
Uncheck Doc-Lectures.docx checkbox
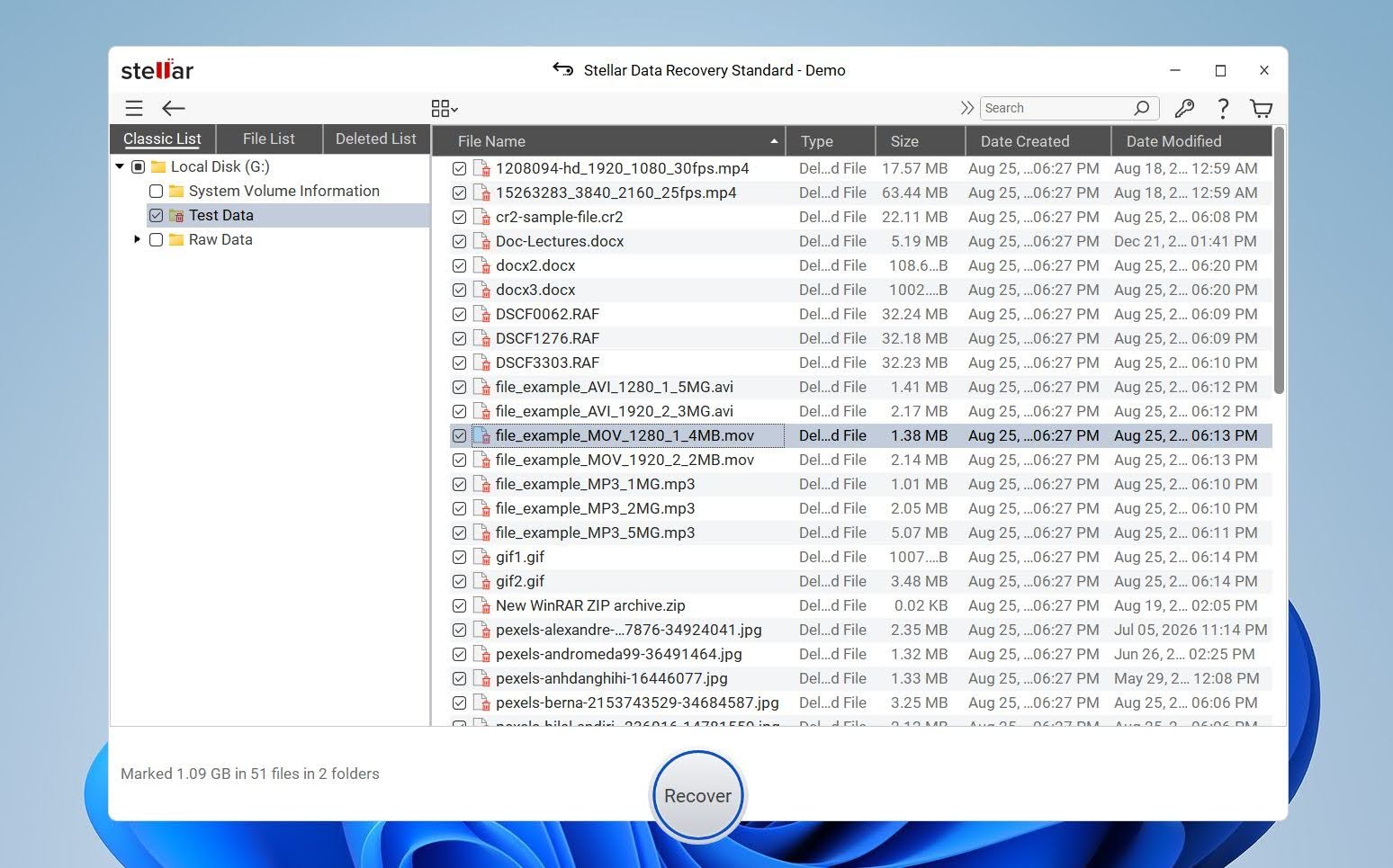459,241
